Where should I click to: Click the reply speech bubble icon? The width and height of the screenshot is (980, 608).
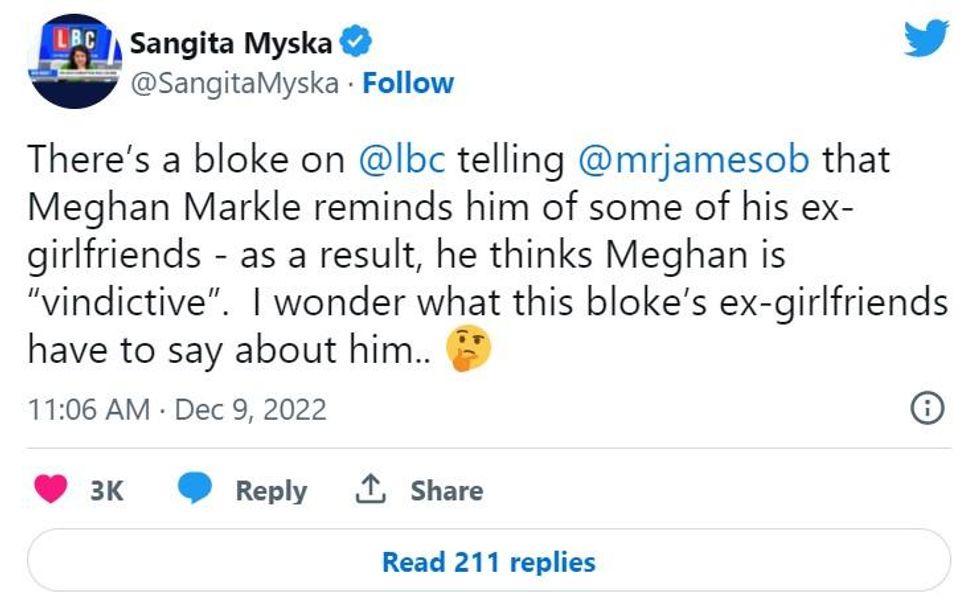[x=195, y=490]
